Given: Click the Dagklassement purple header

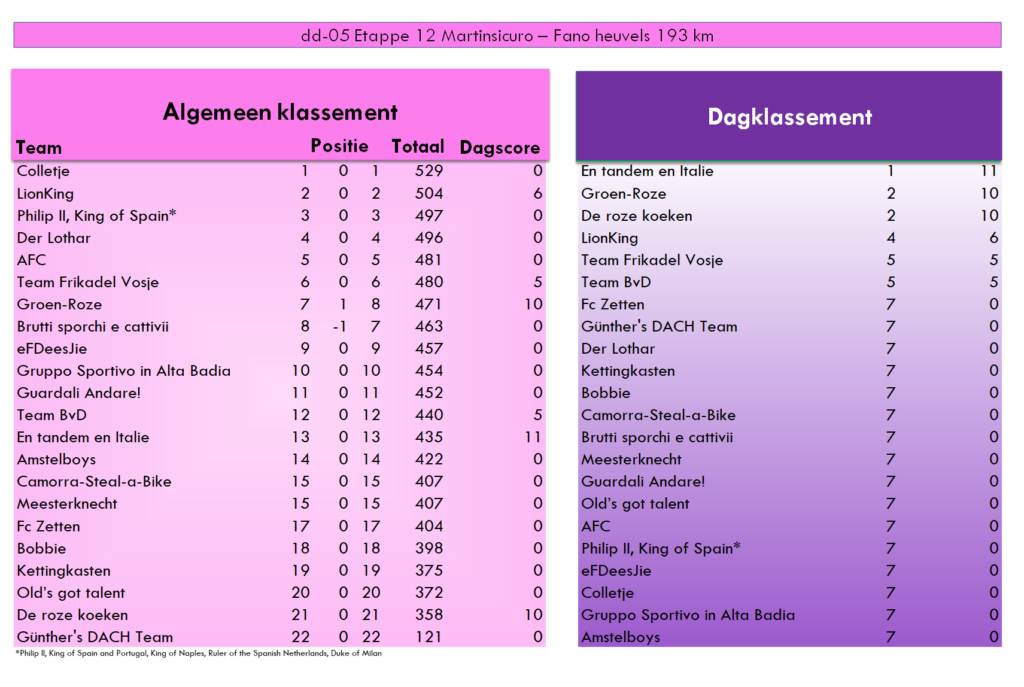Looking at the screenshot, I should pos(789,116).
